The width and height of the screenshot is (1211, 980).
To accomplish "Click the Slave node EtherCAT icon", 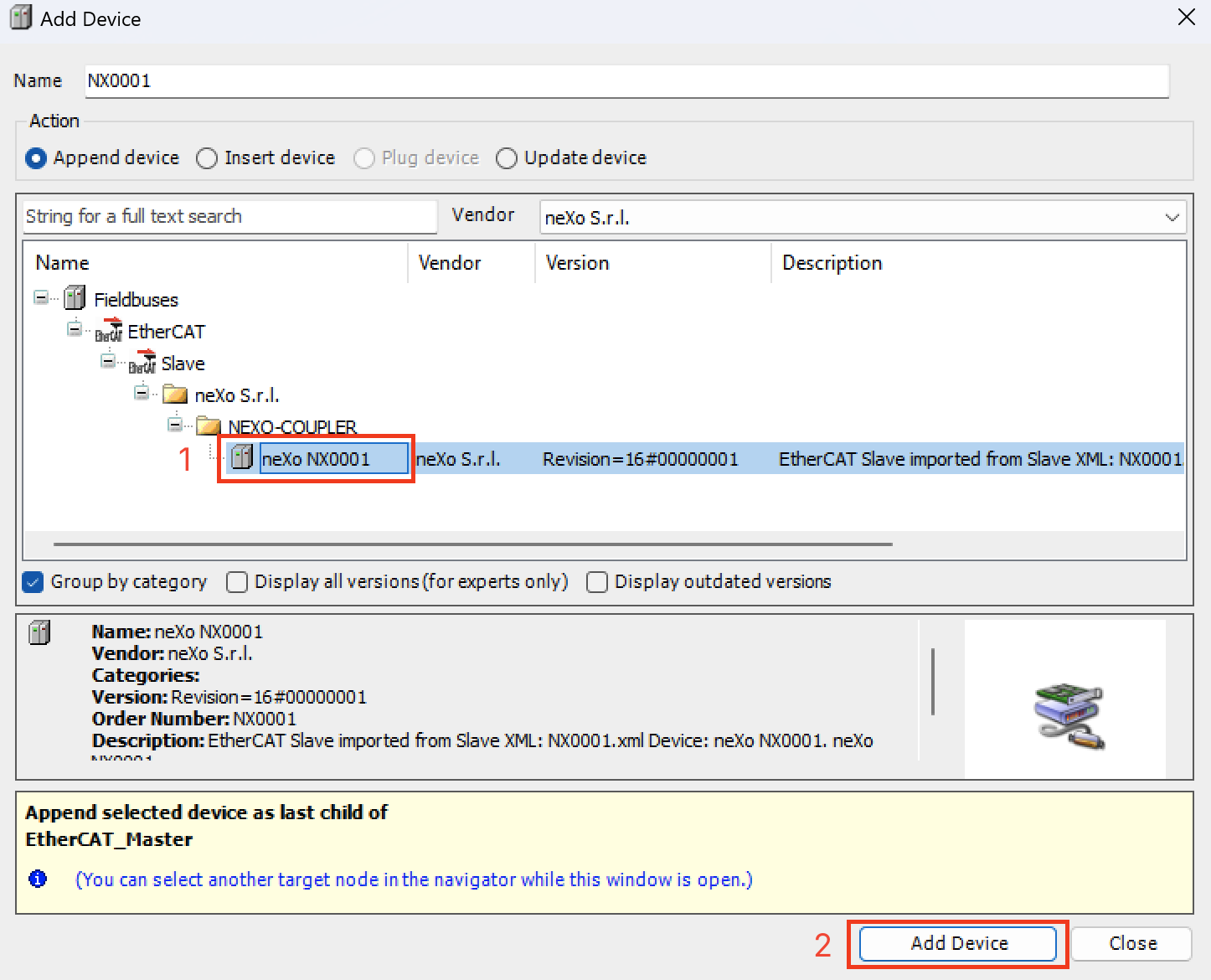I will (x=142, y=362).
